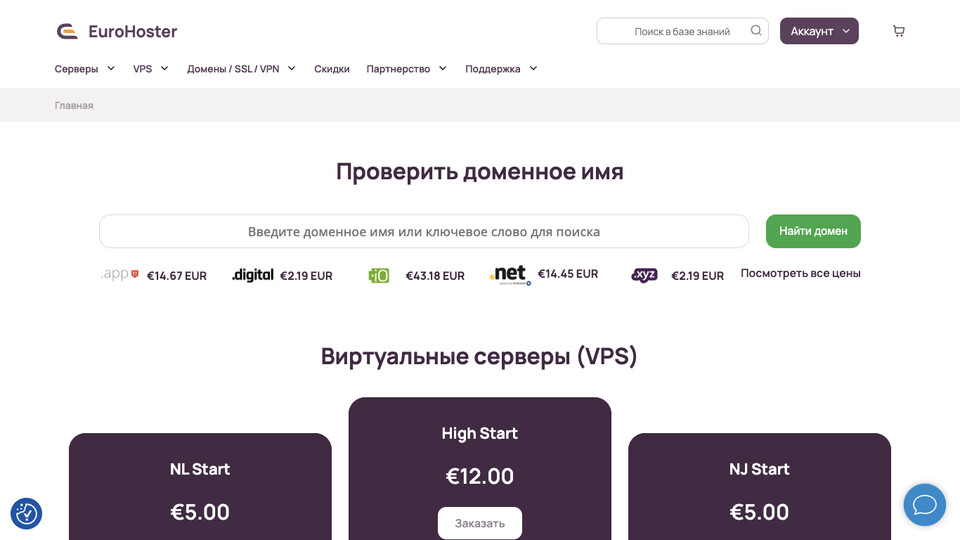This screenshot has height=540, width=960.
Task: Open the Посмотреть все цены link
Action: pyautogui.click(x=801, y=273)
